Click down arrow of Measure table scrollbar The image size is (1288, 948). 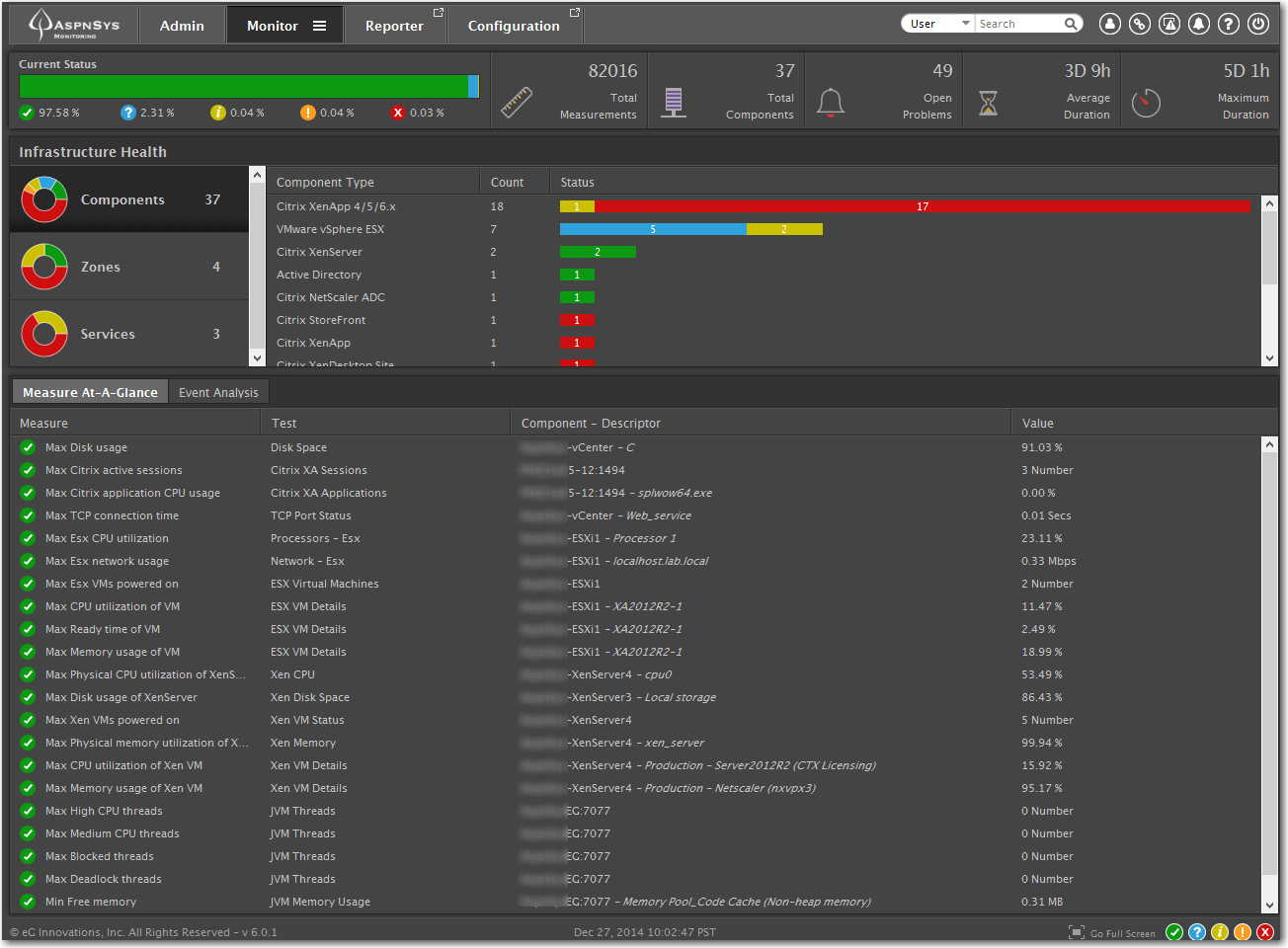pos(1269,905)
